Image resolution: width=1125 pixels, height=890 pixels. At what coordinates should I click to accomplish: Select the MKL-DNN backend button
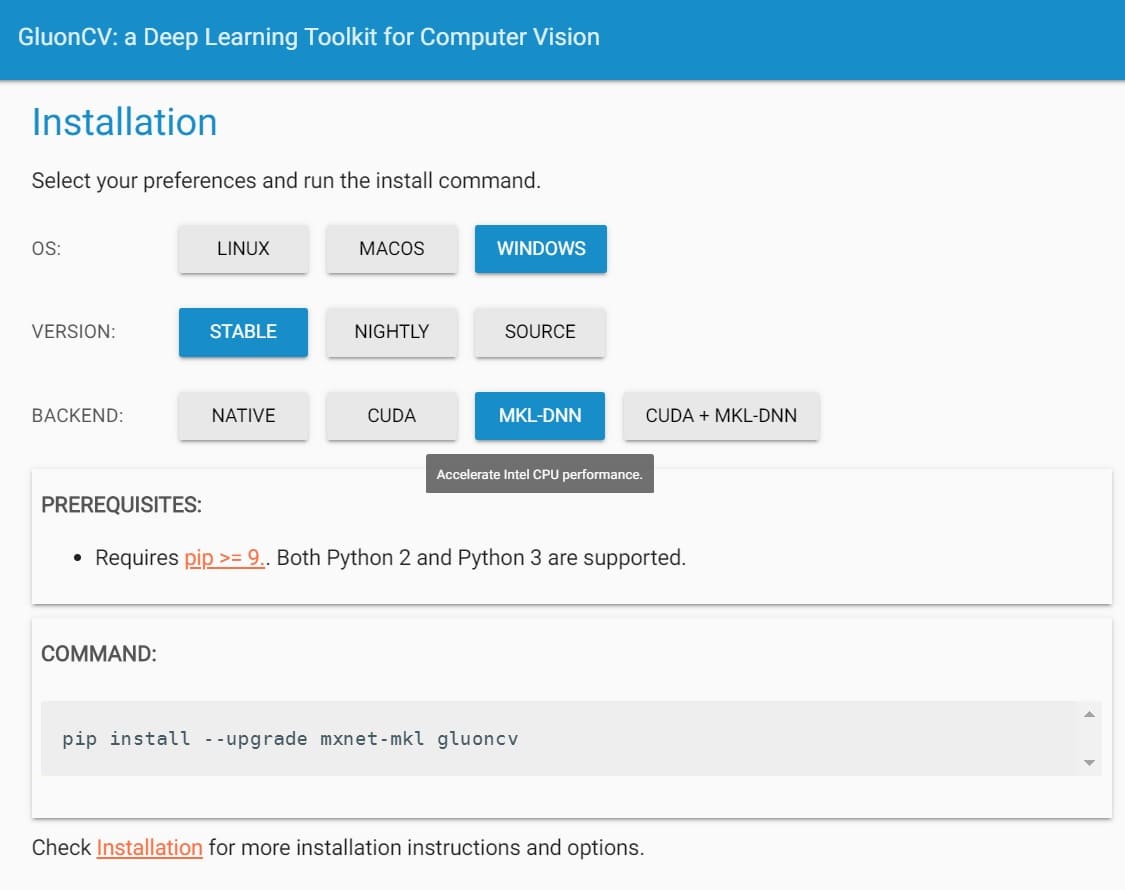540,415
